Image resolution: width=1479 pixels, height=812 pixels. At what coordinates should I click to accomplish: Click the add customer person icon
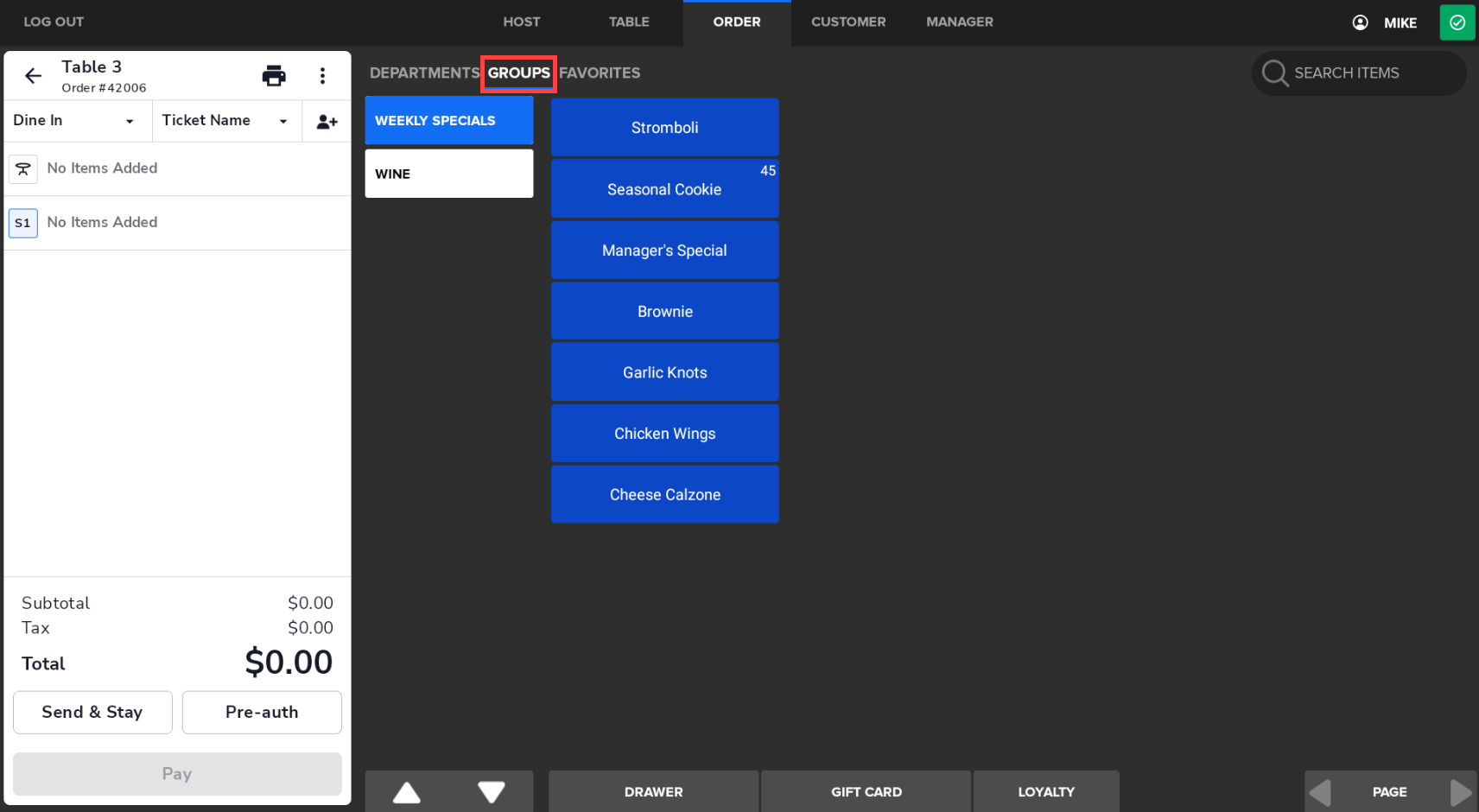coord(327,122)
